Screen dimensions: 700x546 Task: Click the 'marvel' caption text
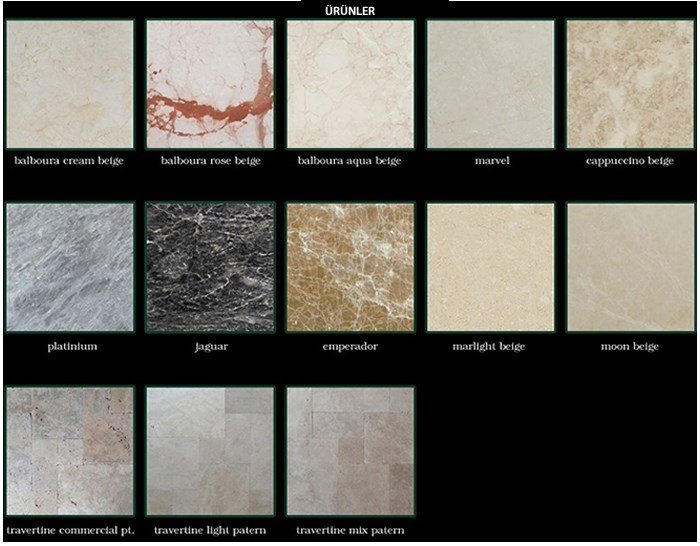click(x=492, y=161)
